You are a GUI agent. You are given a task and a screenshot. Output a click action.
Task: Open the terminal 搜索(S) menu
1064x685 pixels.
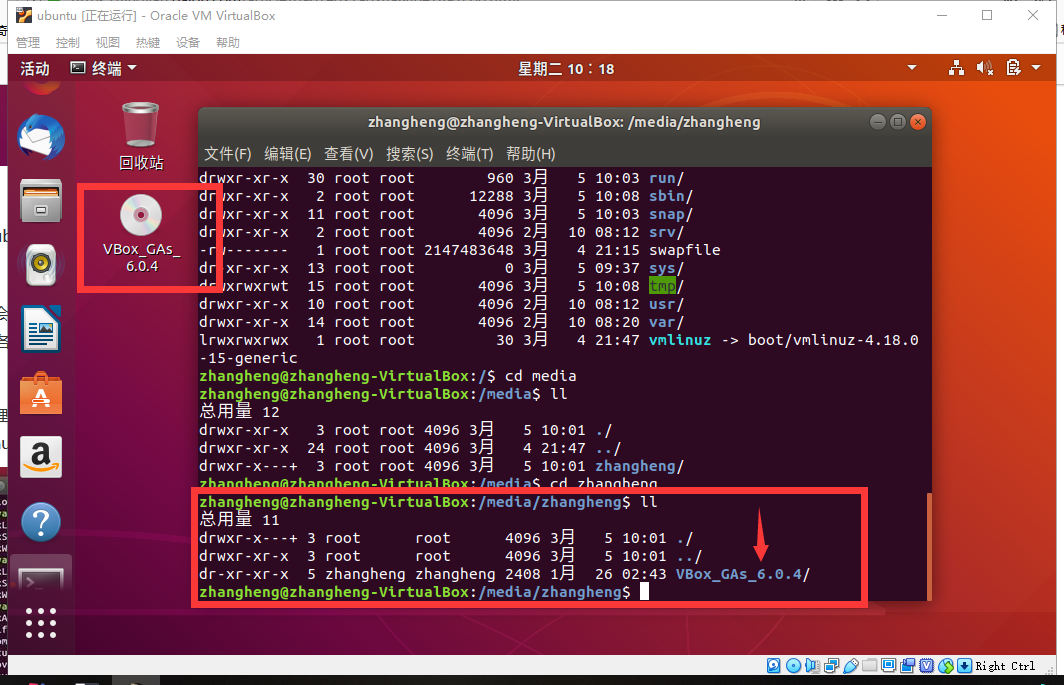(410, 154)
